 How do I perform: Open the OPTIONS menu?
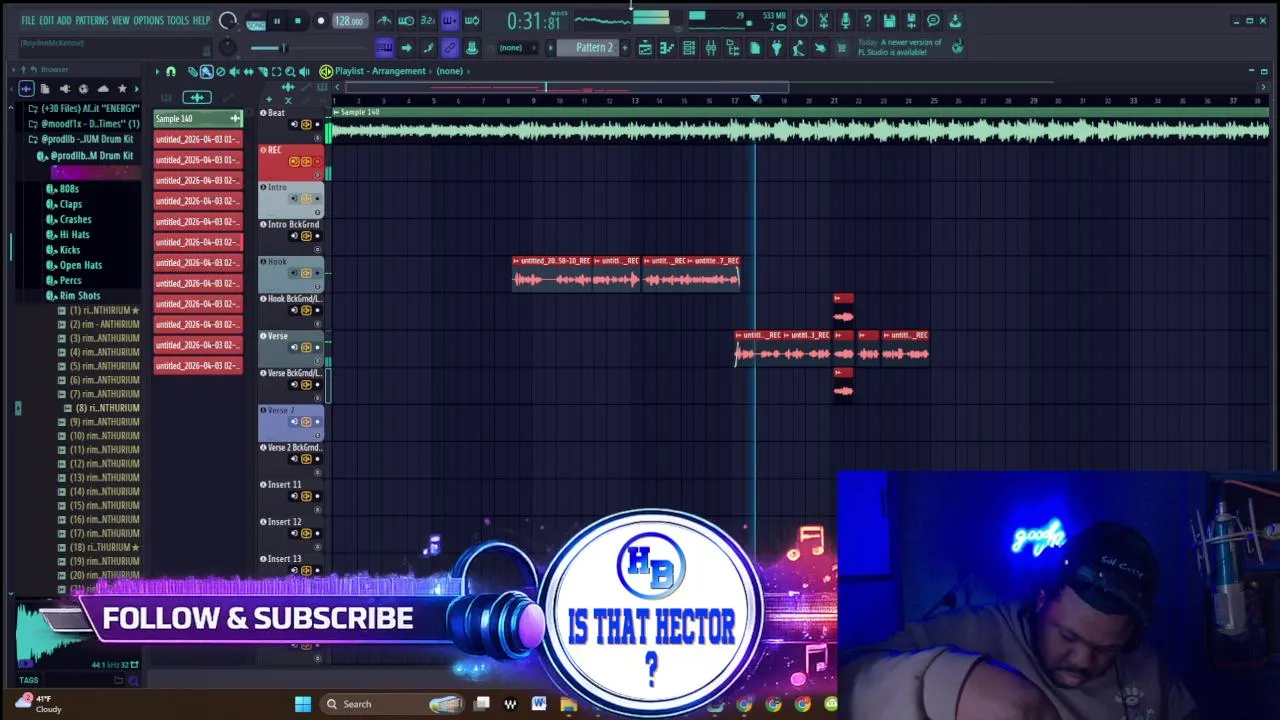(148, 20)
